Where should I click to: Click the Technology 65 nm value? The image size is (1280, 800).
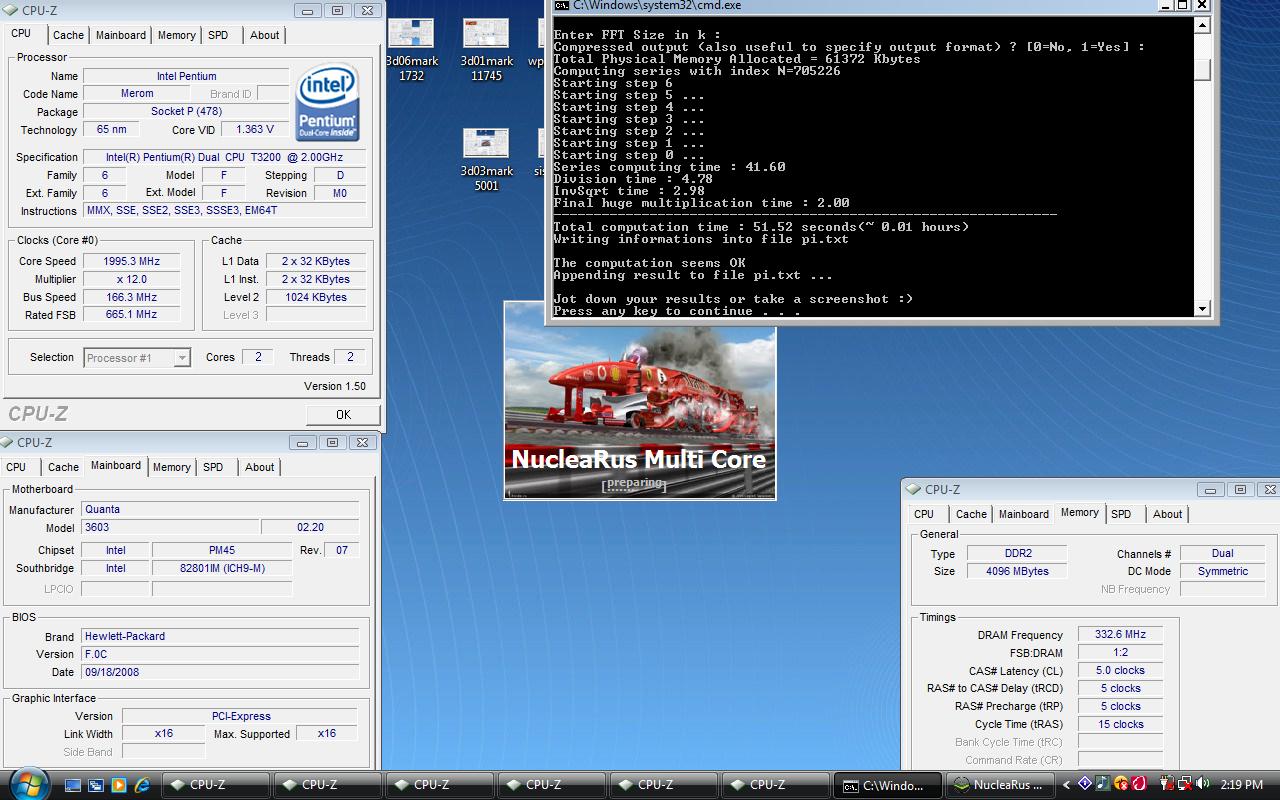[x=111, y=130]
